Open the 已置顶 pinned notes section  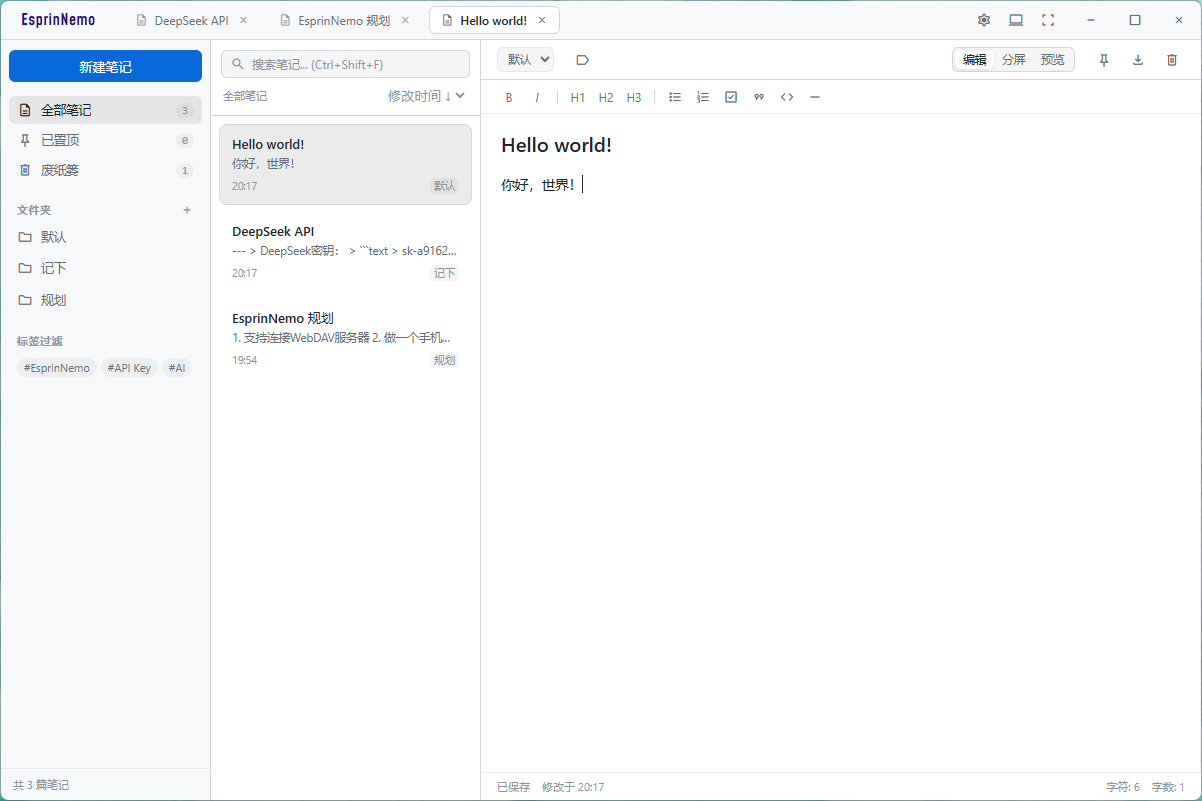[x=105, y=140]
